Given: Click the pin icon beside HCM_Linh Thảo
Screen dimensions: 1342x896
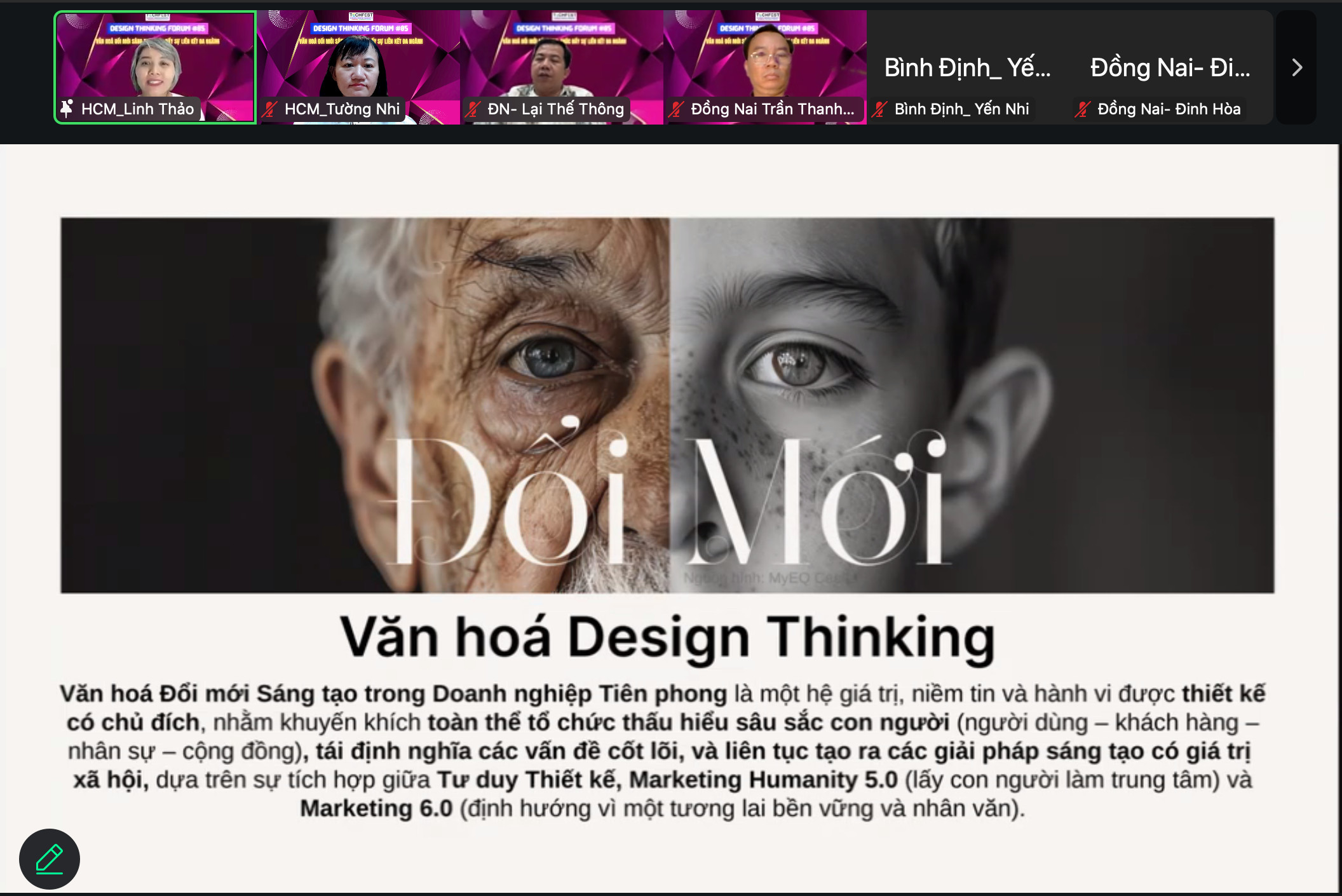Looking at the screenshot, I should click(x=66, y=109).
